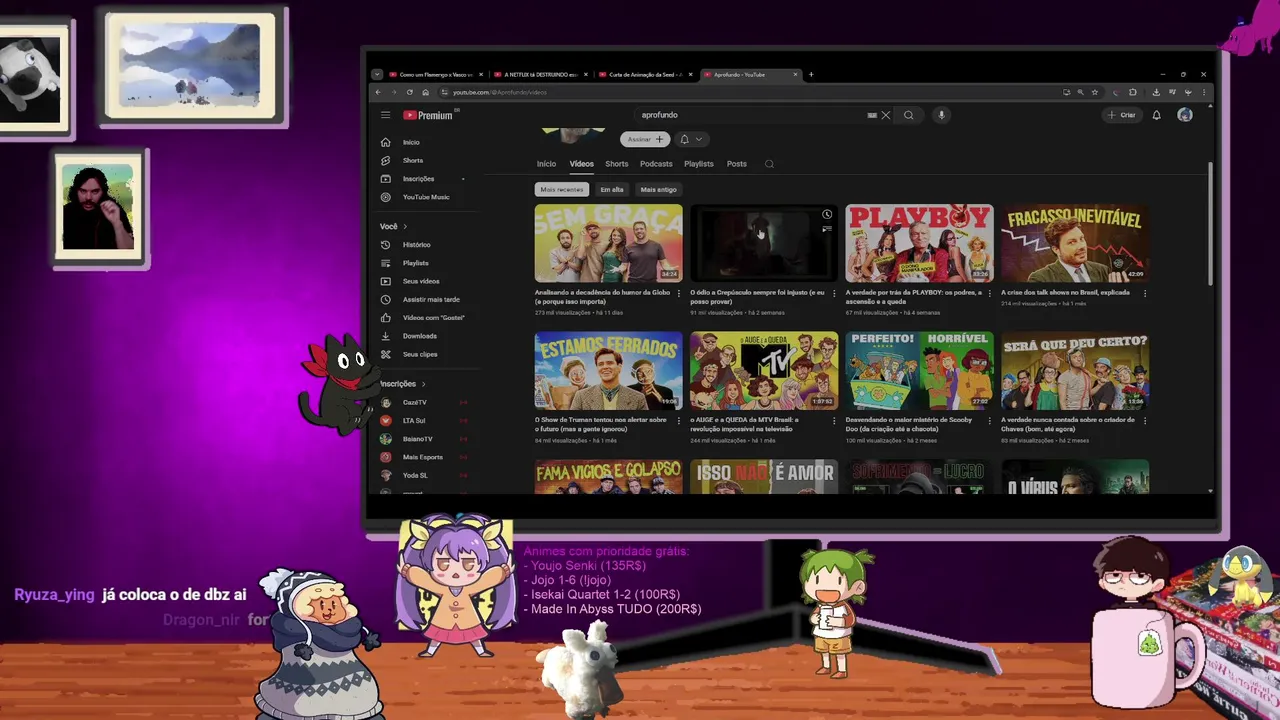This screenshot has width=1280, height=720.
Task: Switch to the channel Início tab
Action: pyautogui.click(x=546, y=164)
